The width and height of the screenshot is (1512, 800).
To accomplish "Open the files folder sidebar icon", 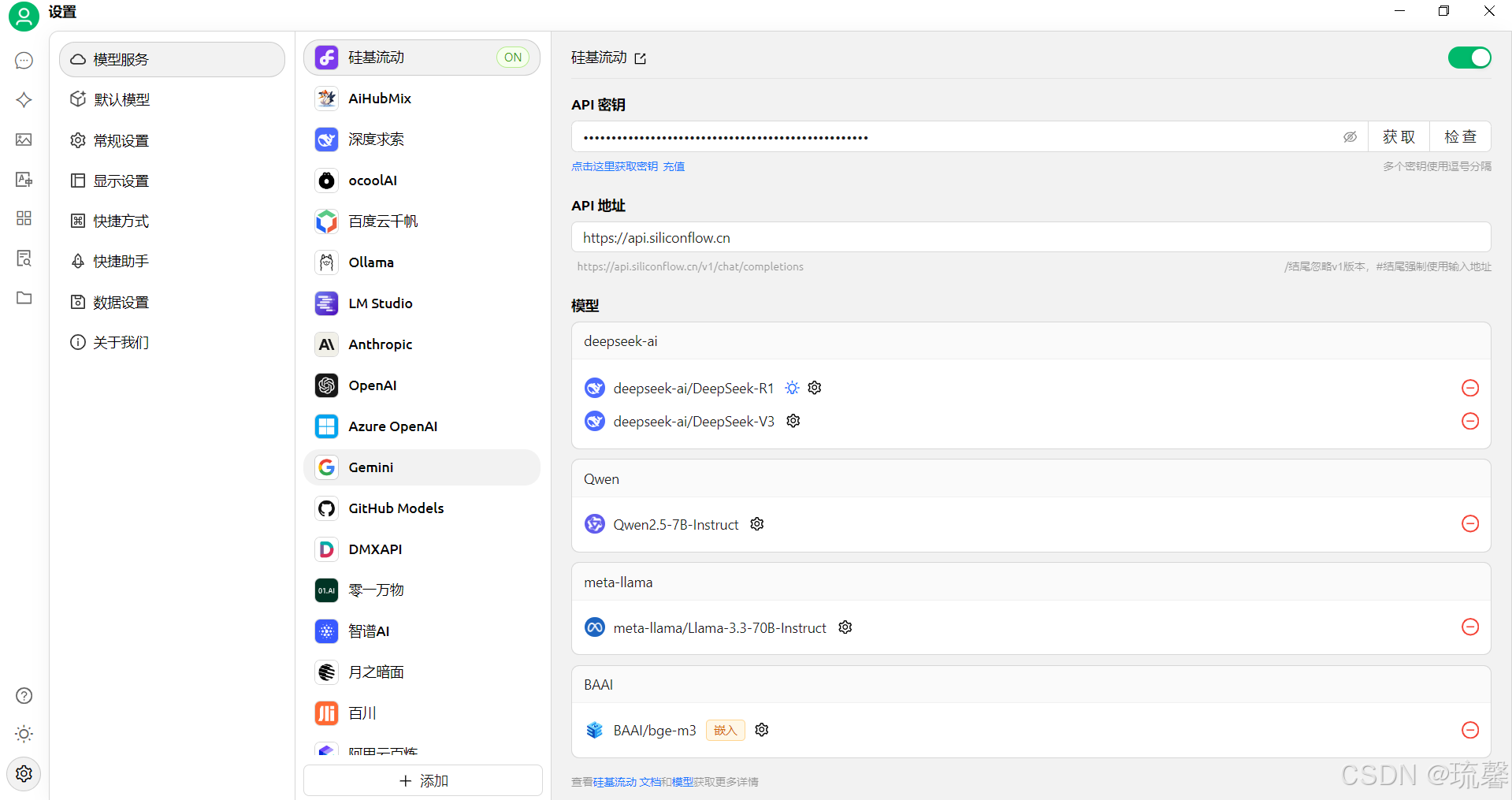I will click(x=24, y=297).
